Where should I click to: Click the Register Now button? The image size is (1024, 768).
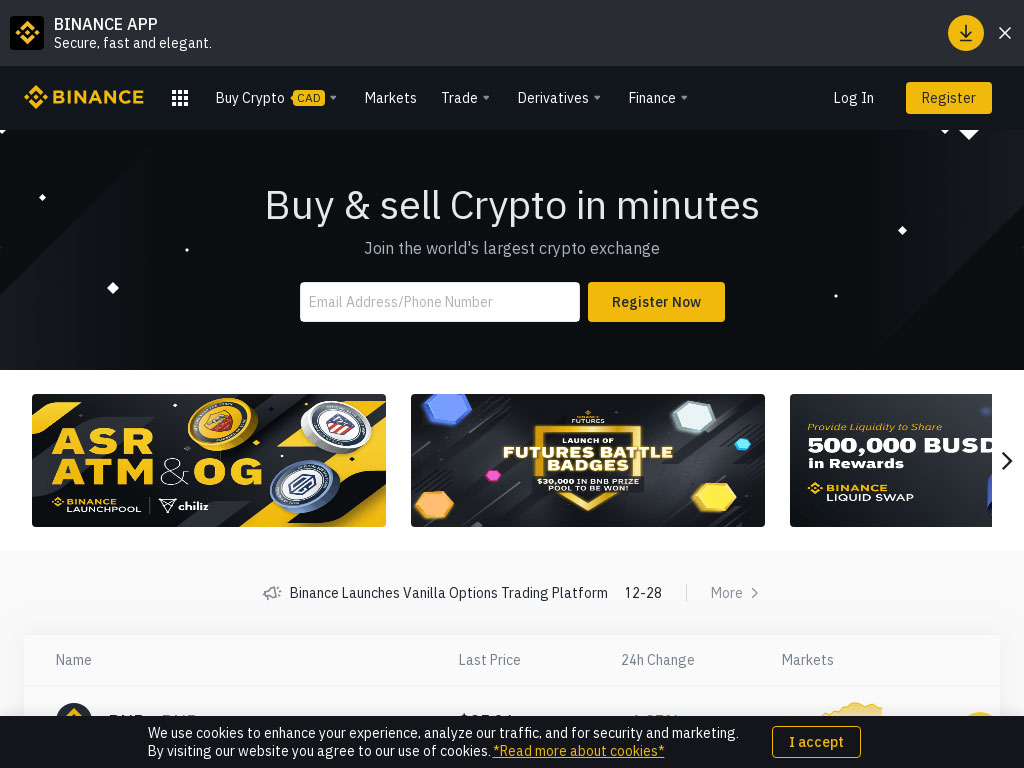click(x=656, y=302)
